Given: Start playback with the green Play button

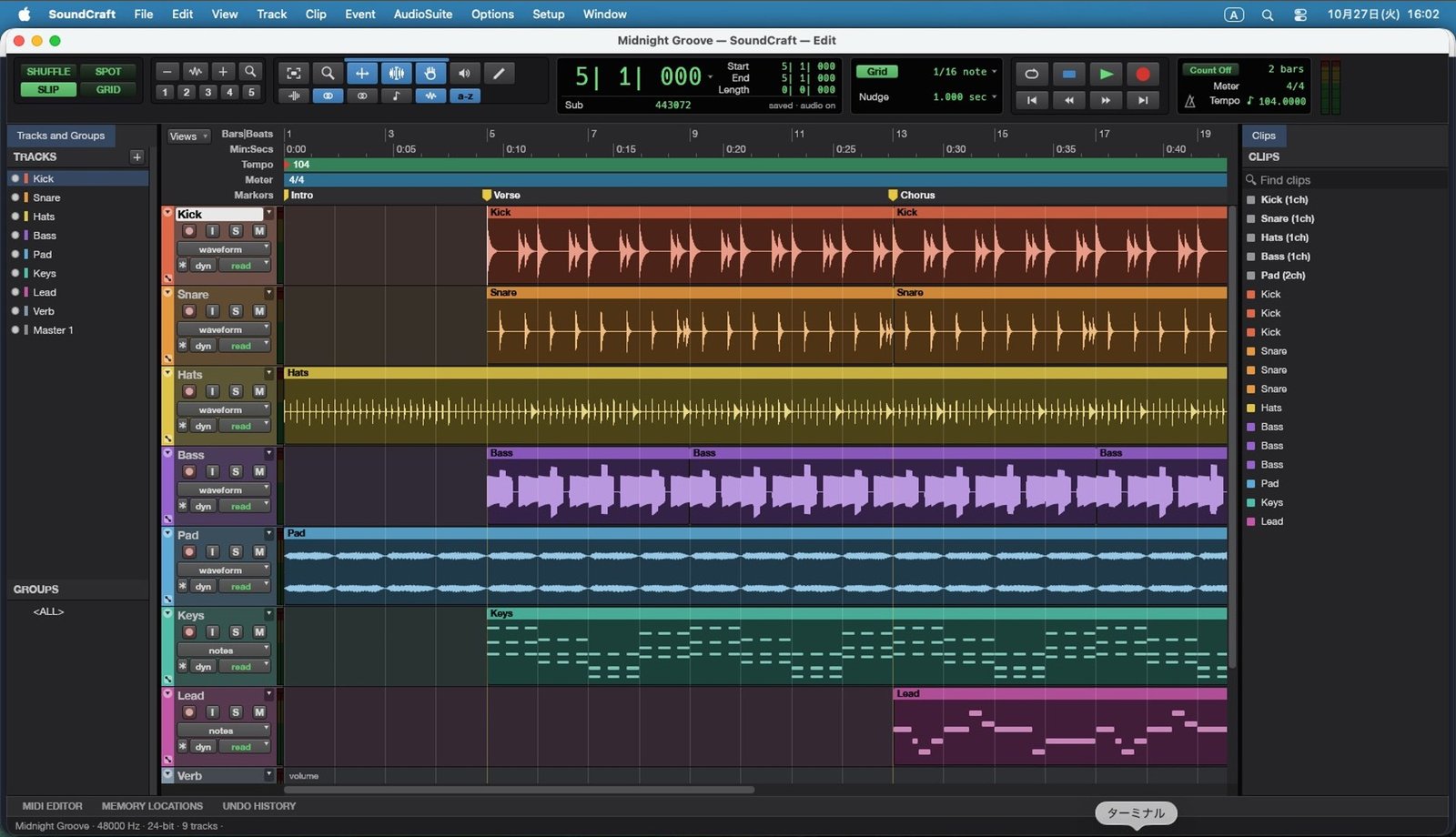Looking at the screenshot, I should tap(1106, 75).
